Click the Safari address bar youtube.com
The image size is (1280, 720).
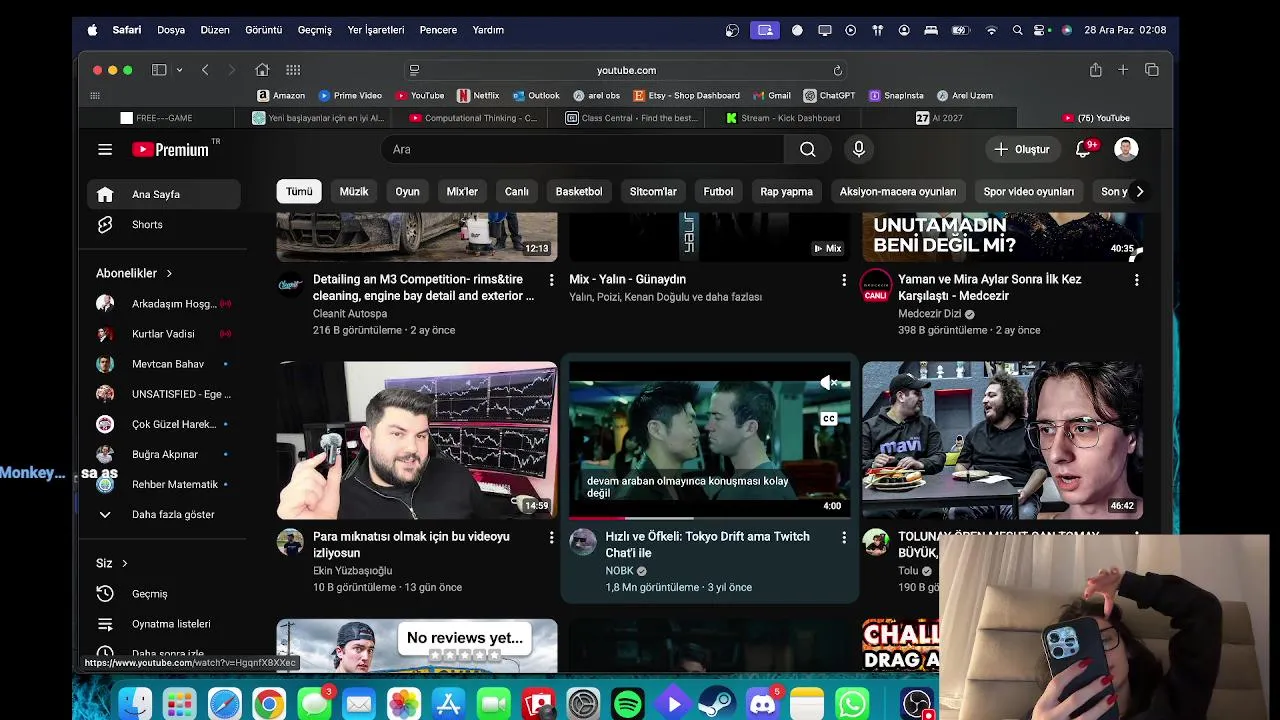[x=626, y=70]
